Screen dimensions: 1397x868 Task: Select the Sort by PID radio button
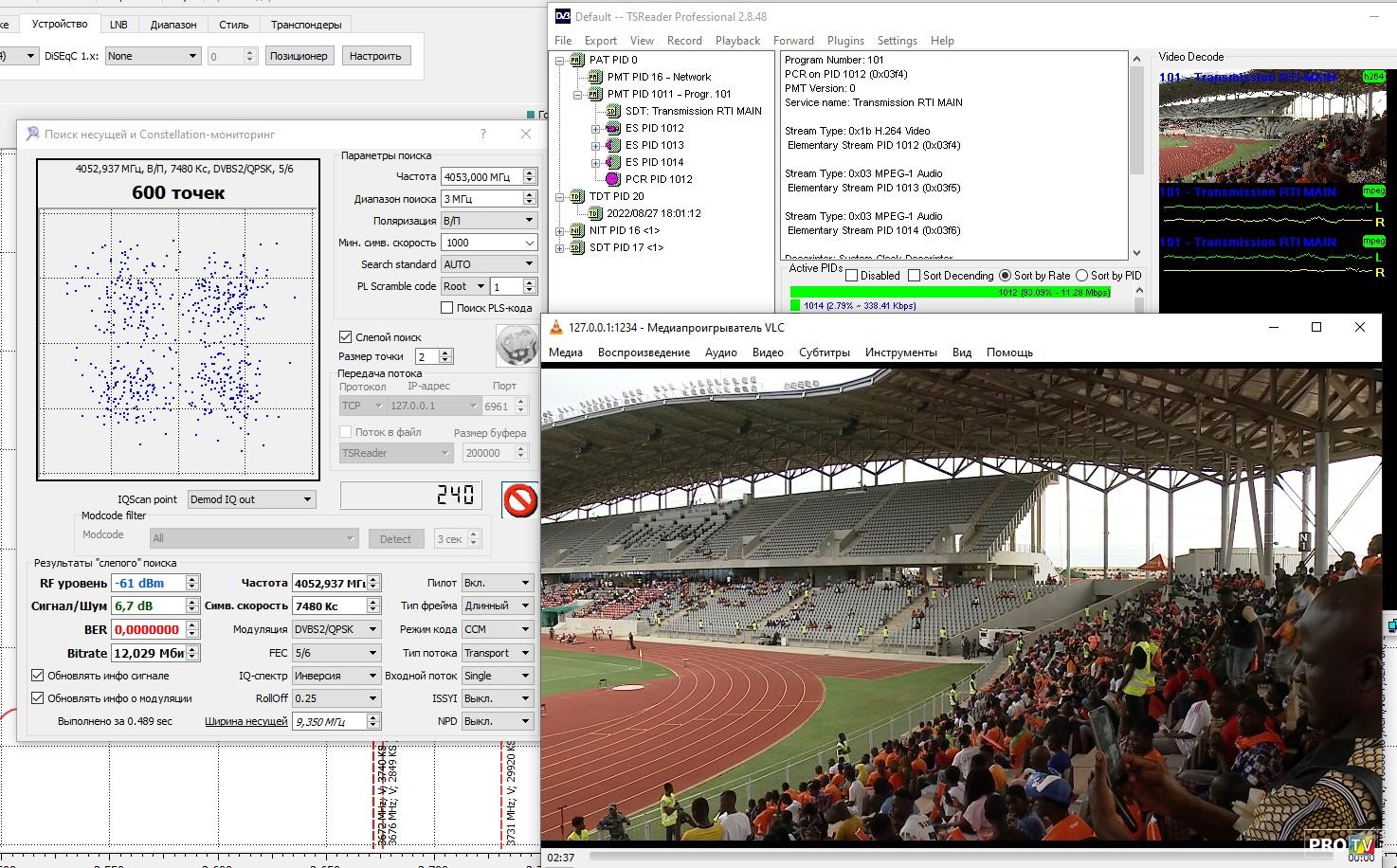(1081, 276)
